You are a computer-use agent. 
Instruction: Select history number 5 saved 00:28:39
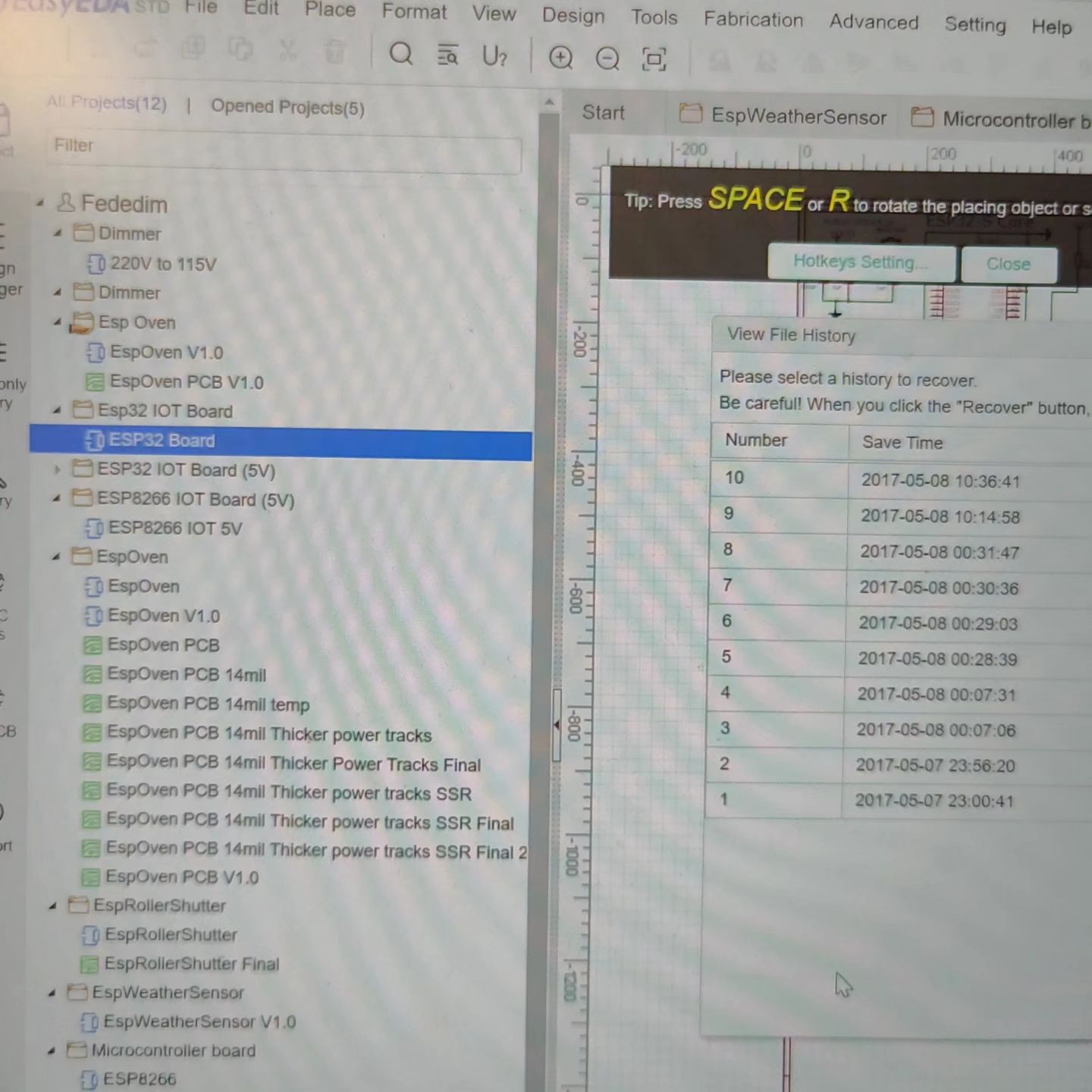click(899, 658)
